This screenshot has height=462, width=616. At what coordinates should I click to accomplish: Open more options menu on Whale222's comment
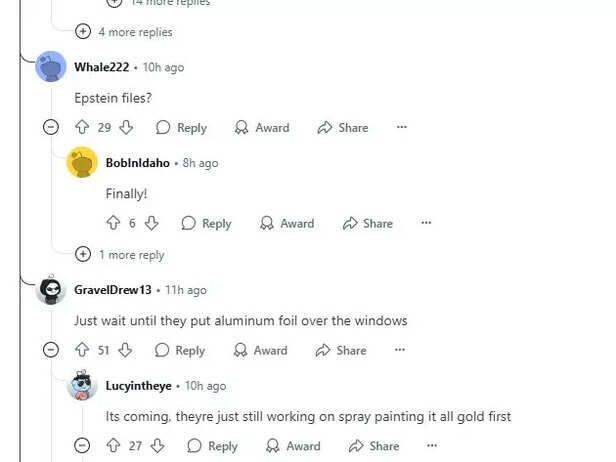[x=402, y=127]
